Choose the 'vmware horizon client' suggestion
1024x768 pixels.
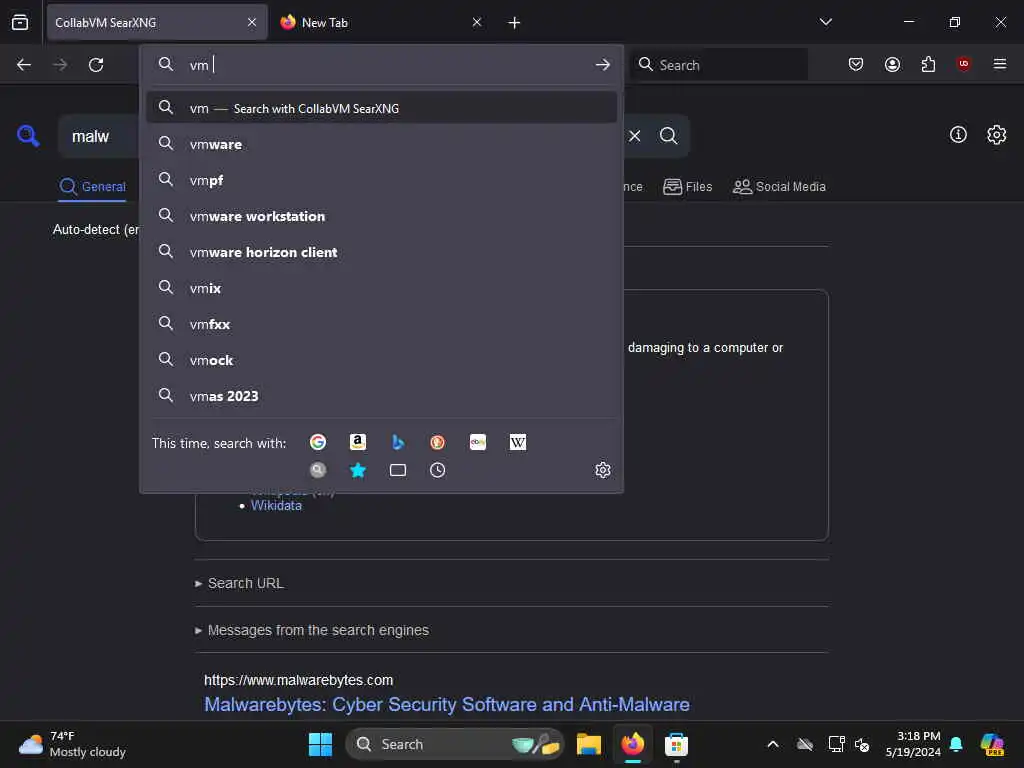(381, 251)
